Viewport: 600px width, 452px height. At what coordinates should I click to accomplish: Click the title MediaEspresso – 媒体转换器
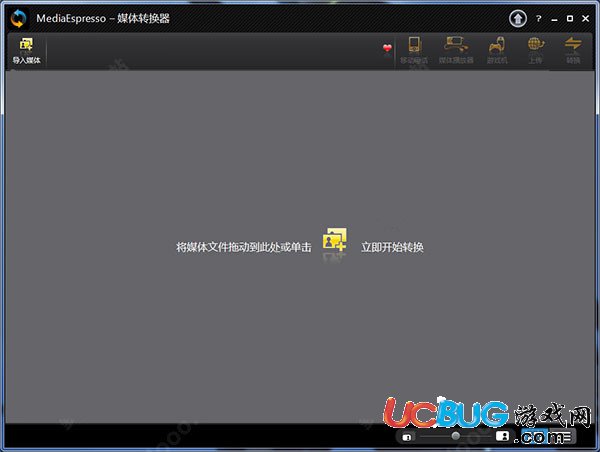pos(103,18)
